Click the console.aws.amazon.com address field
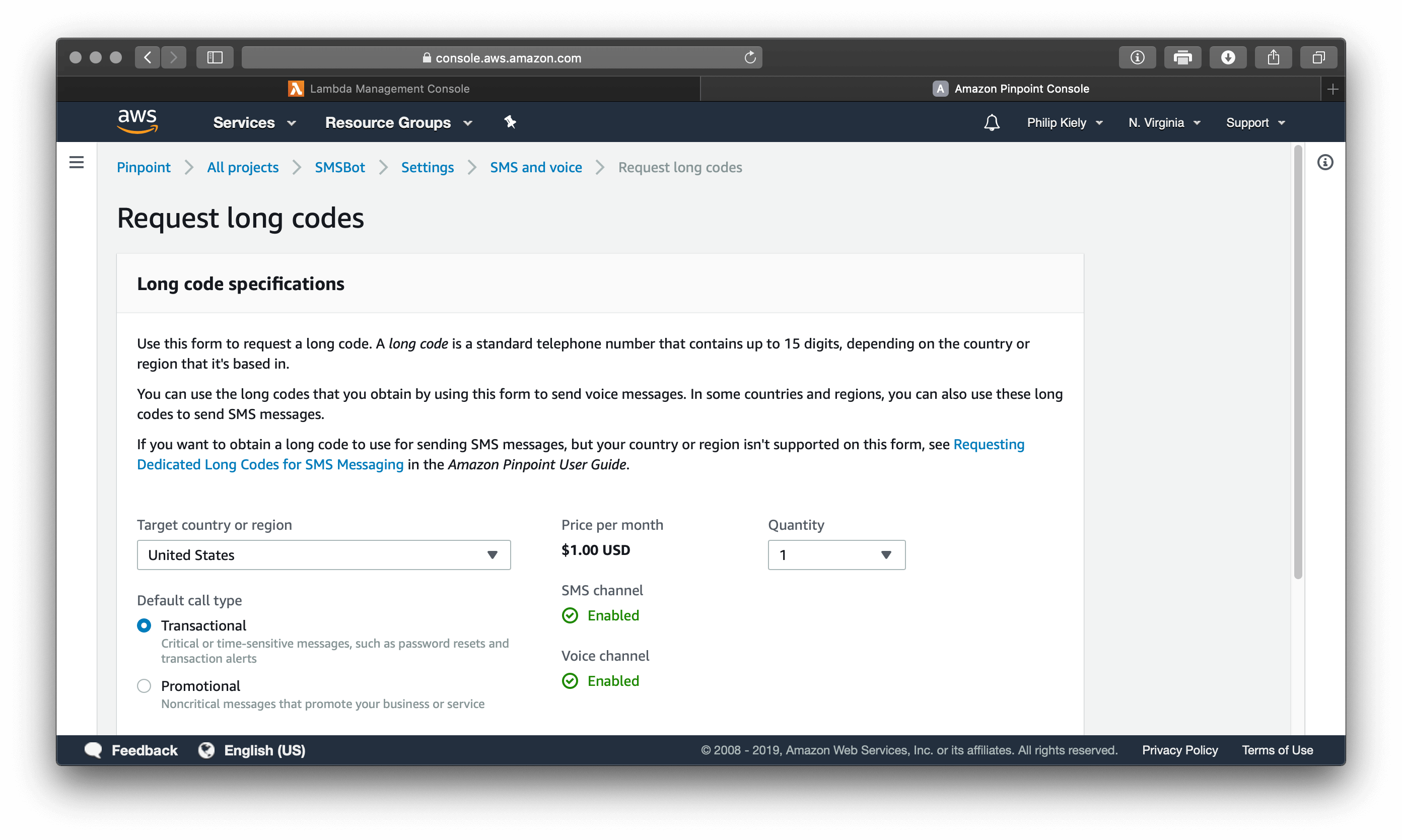The width and height of the screenshot is (1402, 840). 502,57
